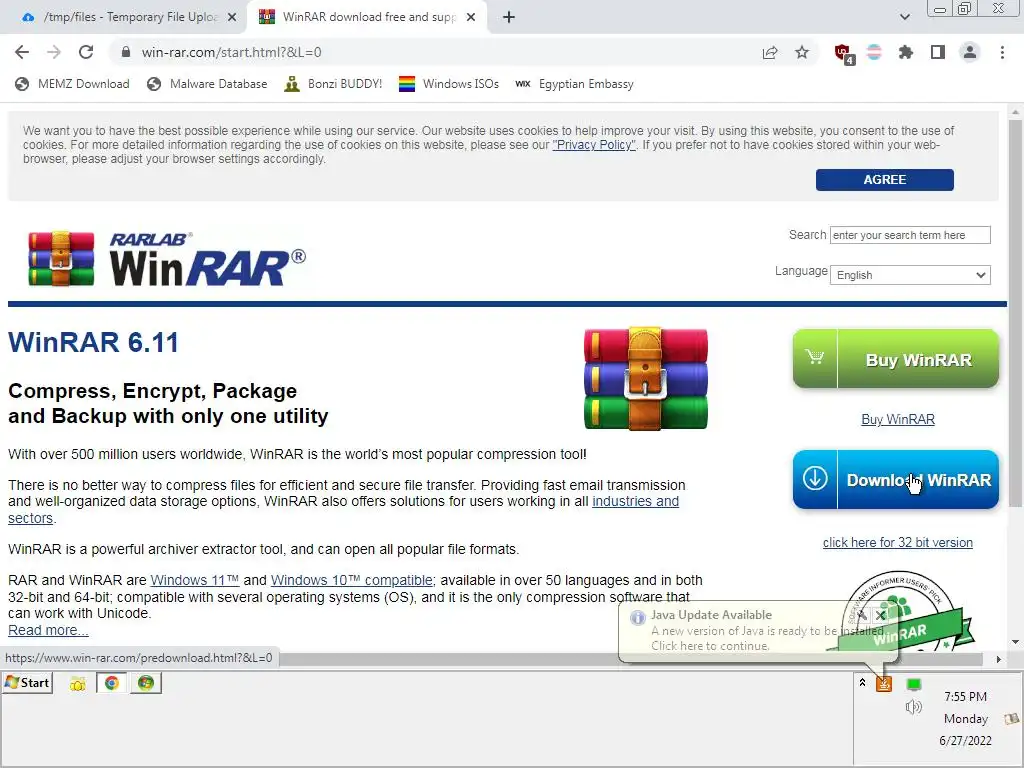Open the Chrome three-dot menu
This screenshot has height=768, width=1024.
coord(1002,52)
